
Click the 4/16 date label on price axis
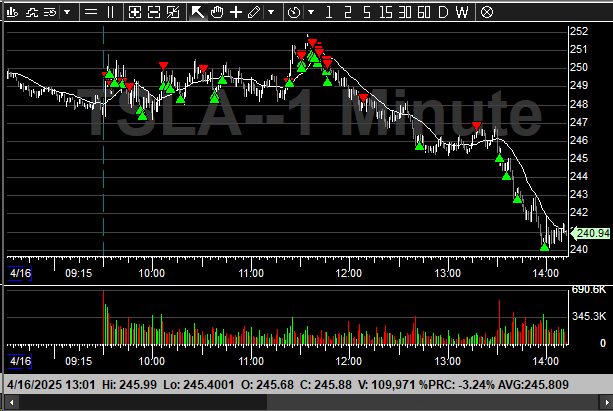click(20, 273)
